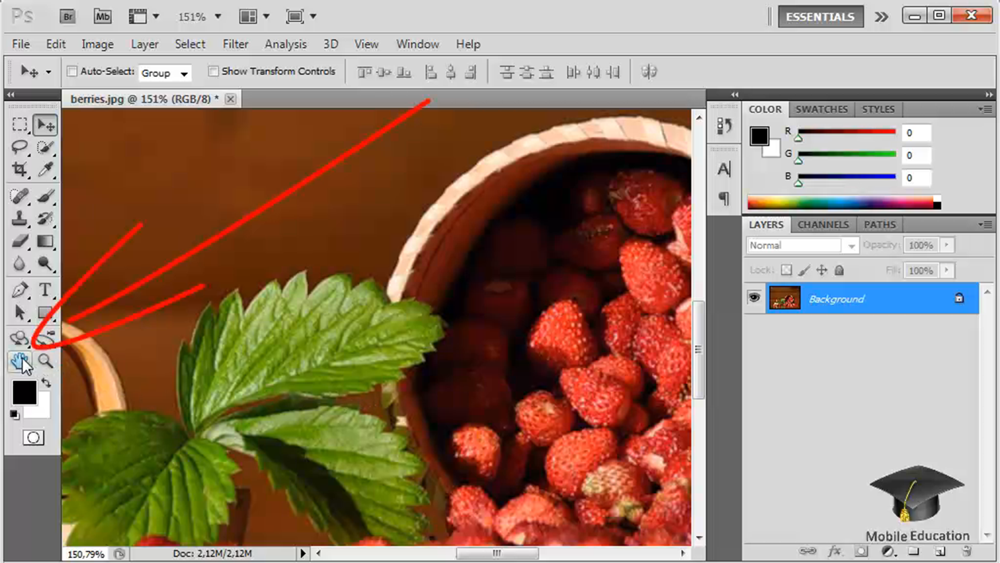The width and height of the screenshot is (1000, 563).
Task: Switch to the Paths tab
Action: 879,224
